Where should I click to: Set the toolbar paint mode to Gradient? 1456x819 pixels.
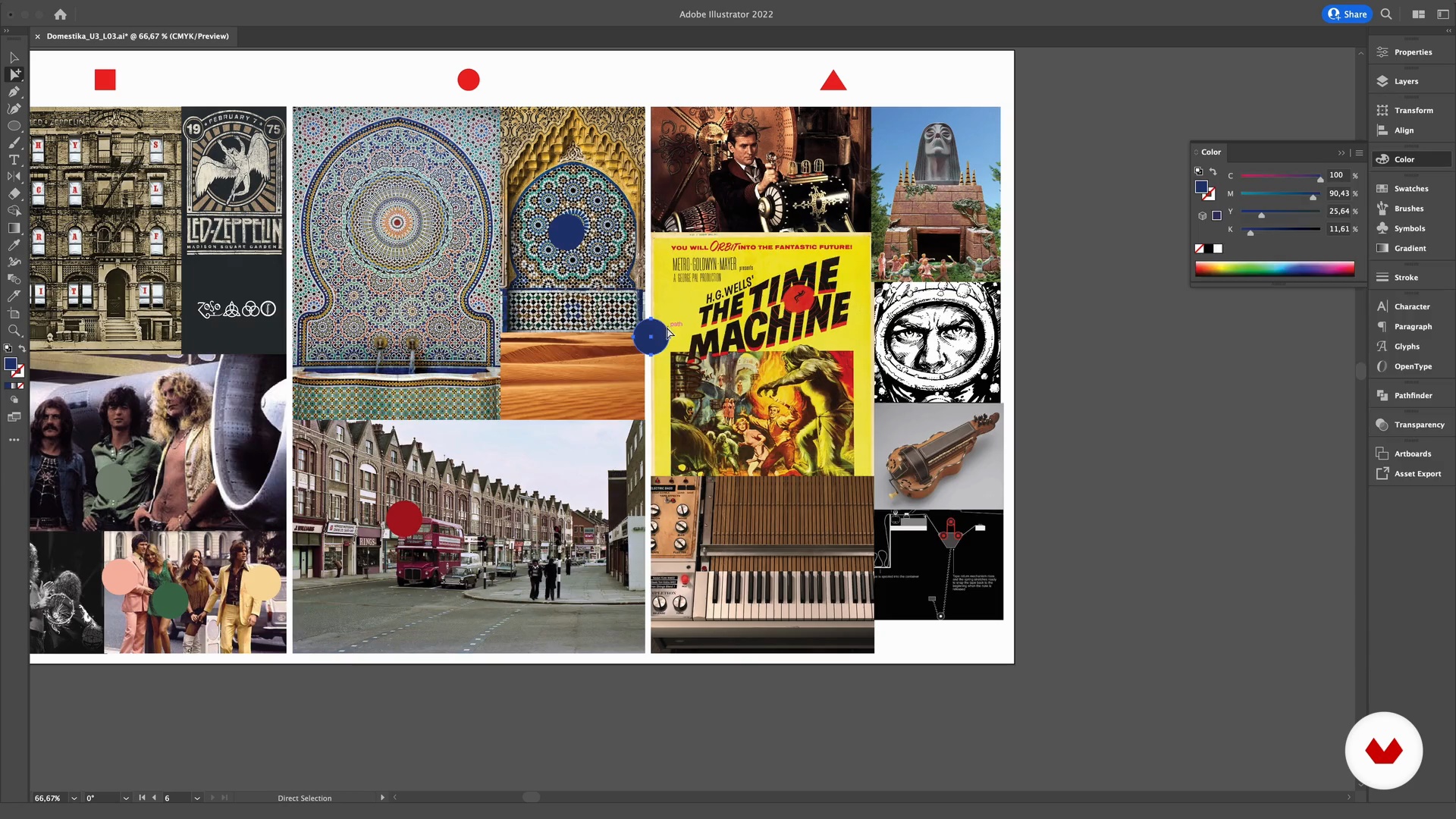(14, 386)
